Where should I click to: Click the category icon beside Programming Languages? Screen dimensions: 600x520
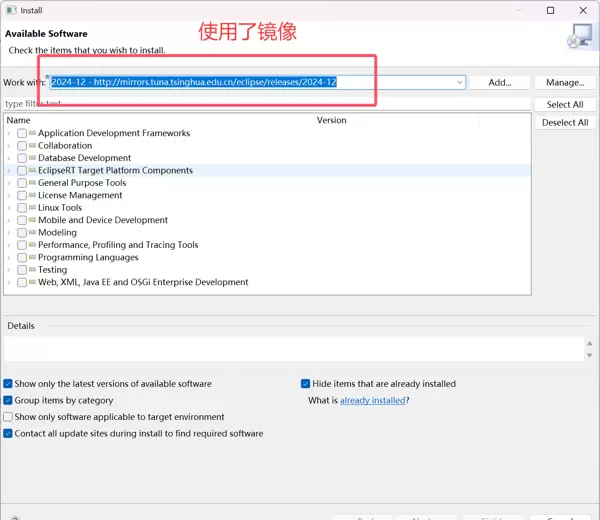coord(32,258)
